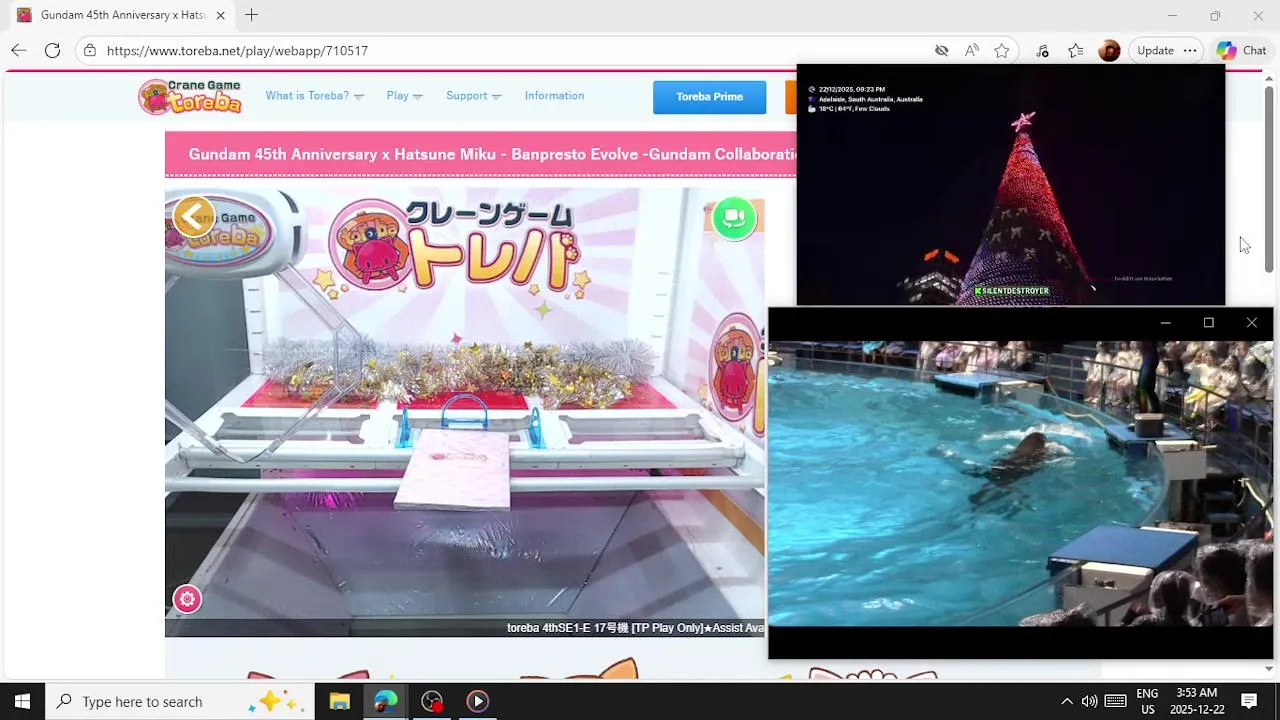This screenshot has height=720, width=1280.
Task: Switch to Edge in the taskbar
Action: click(386, 701)
